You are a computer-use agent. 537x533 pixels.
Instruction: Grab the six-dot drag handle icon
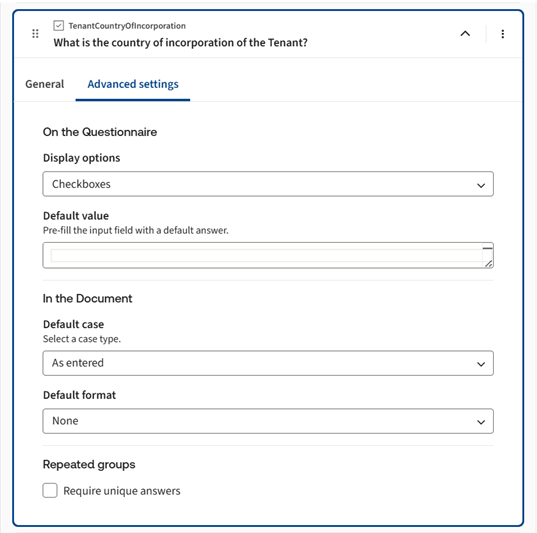coord(35,34)
